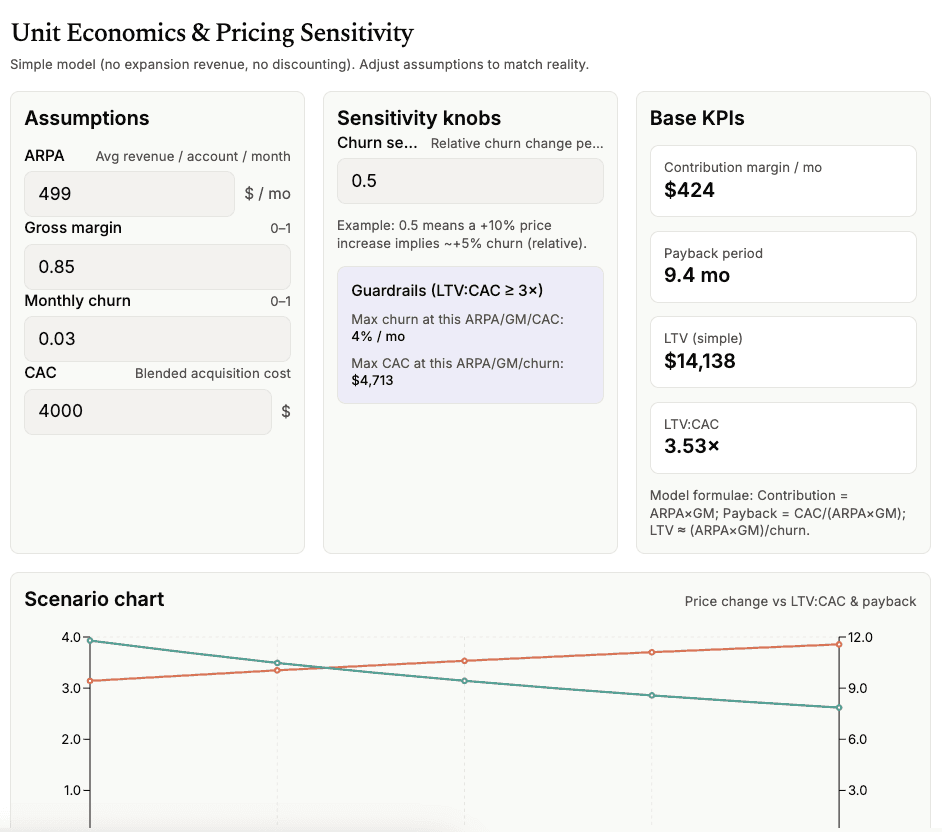
Task: Click rightmost data point on orange line
Action: click(839, 644)
